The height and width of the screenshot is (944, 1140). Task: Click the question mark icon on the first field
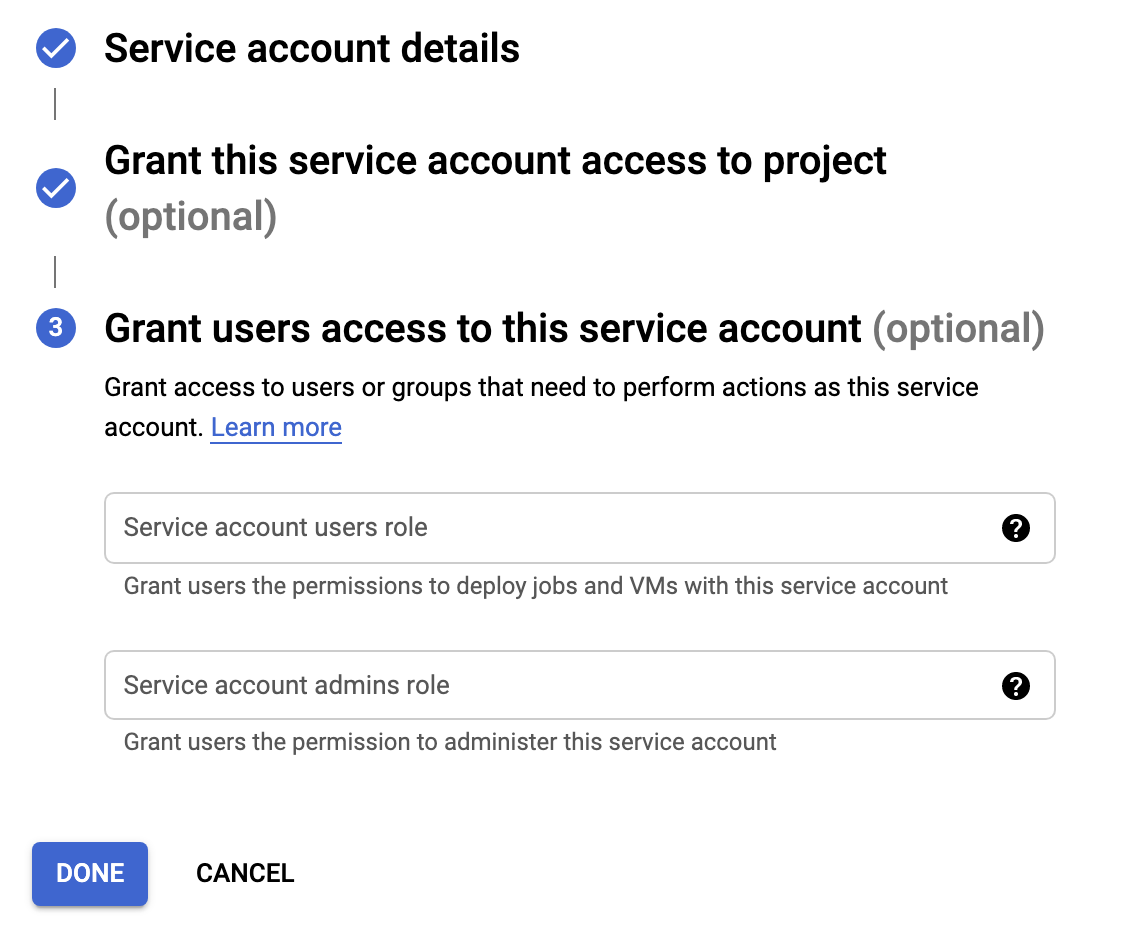(1016, 528)
